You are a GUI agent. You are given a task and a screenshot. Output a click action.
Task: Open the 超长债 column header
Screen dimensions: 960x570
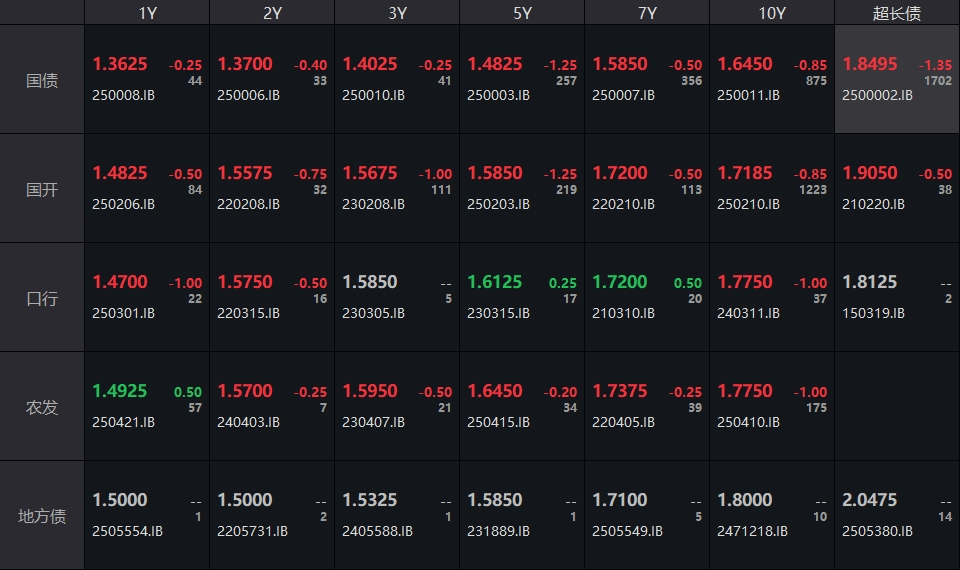click(x=897, y=13)
